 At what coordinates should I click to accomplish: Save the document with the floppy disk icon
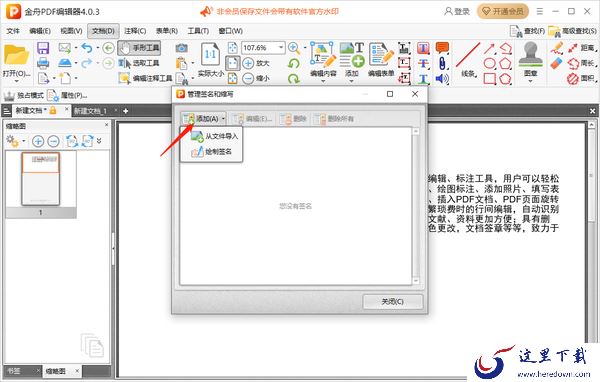tap(43, 48)
